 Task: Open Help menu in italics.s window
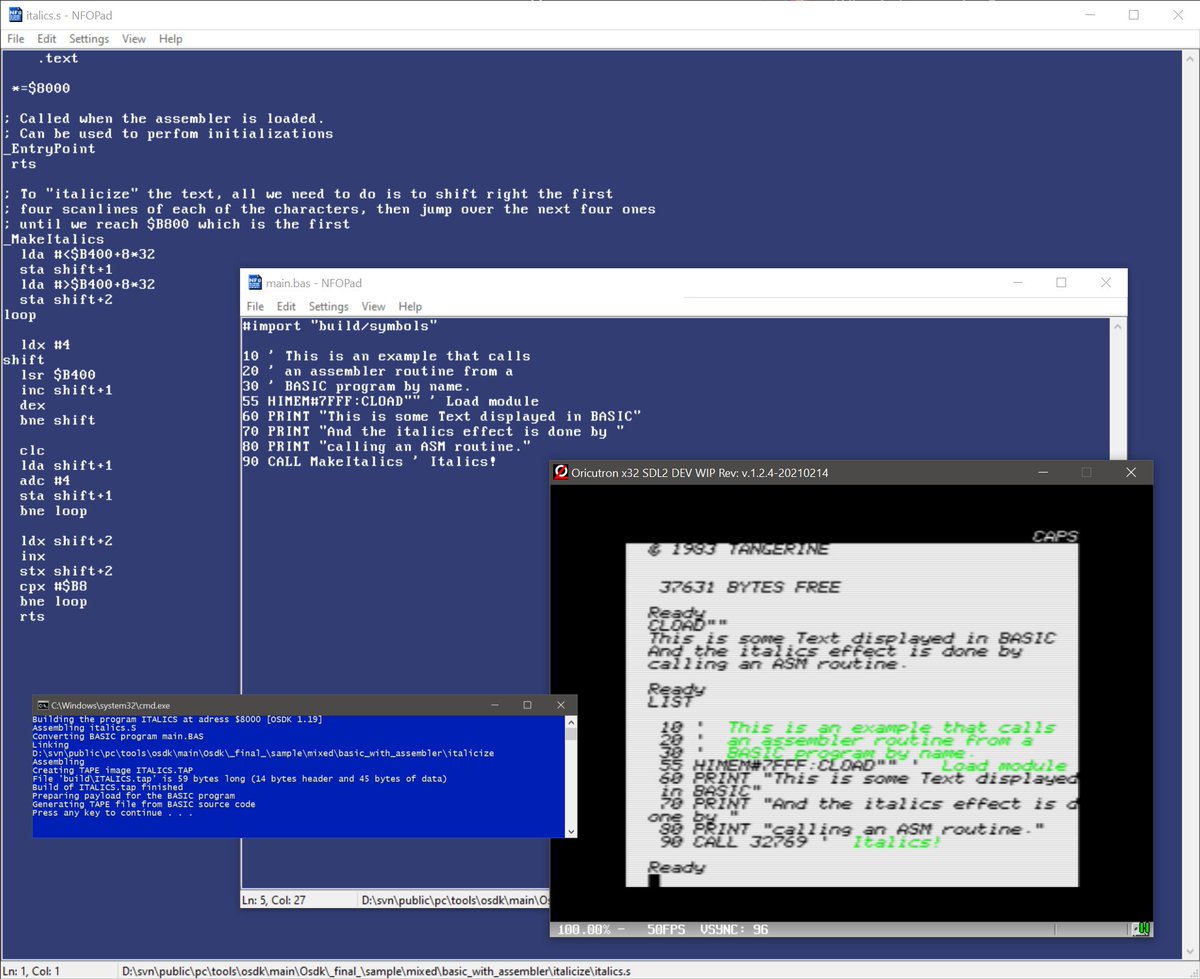coord(171,39)
